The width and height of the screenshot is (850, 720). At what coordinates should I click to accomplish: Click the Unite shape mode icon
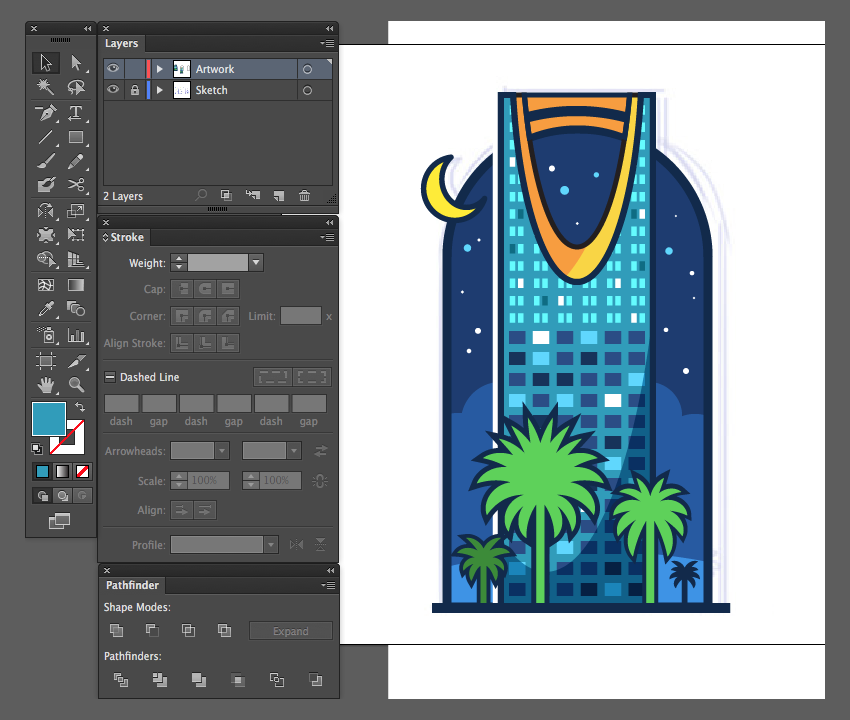tap(117, 630)
